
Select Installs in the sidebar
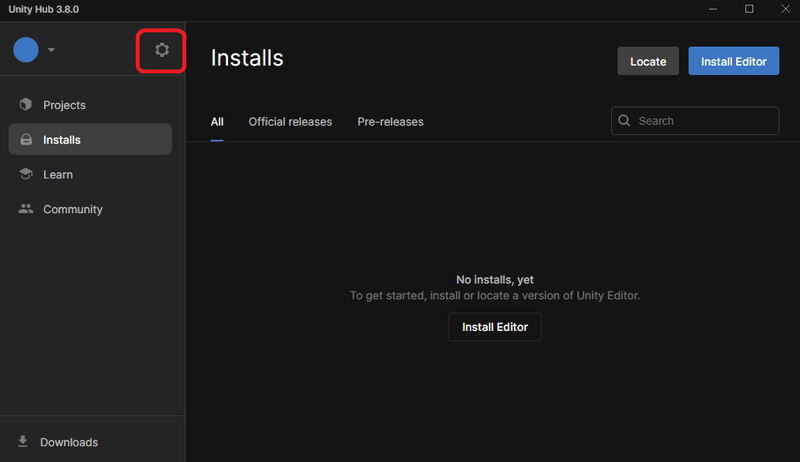90,139
